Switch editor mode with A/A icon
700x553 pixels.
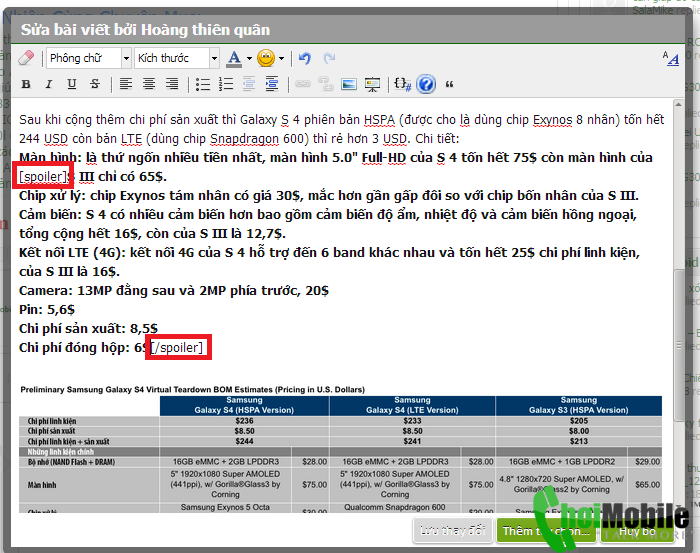(671, 58)
